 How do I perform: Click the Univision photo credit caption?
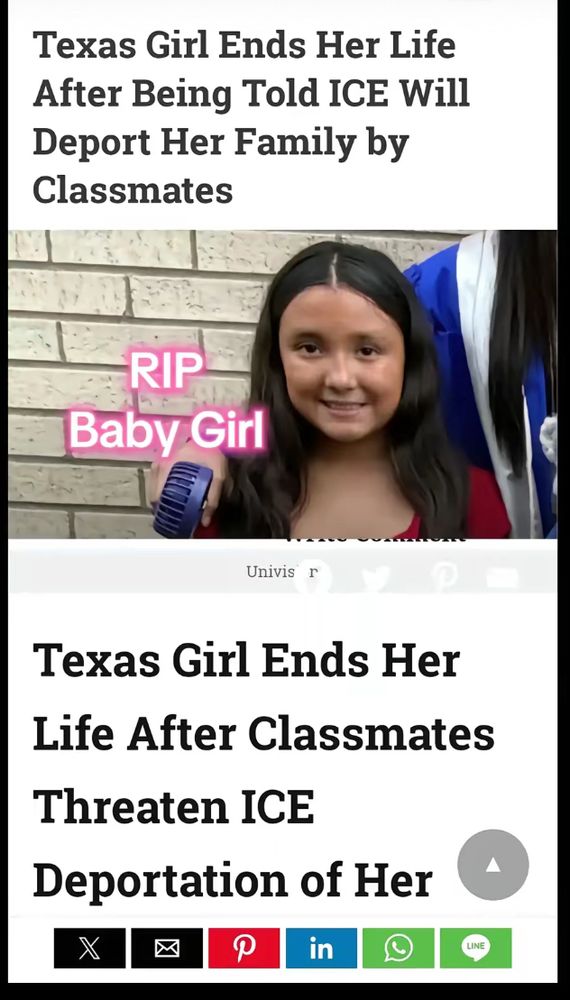[281, 571]
